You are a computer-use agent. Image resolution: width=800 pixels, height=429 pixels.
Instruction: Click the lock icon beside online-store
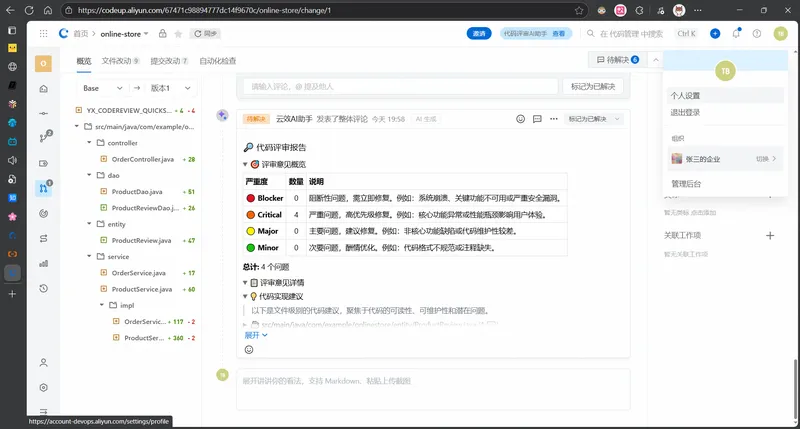[162, 34]
